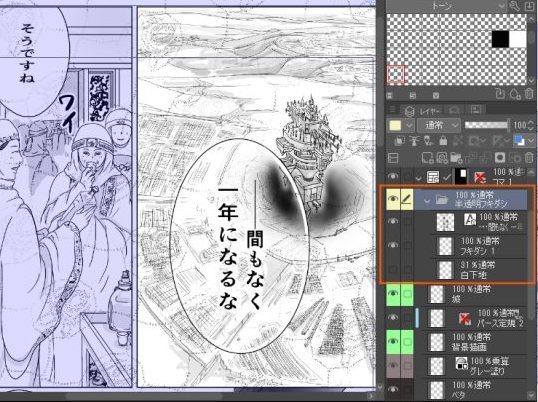Select the コマ1 black-white mask thumbnail

click(x=461, y=177)
